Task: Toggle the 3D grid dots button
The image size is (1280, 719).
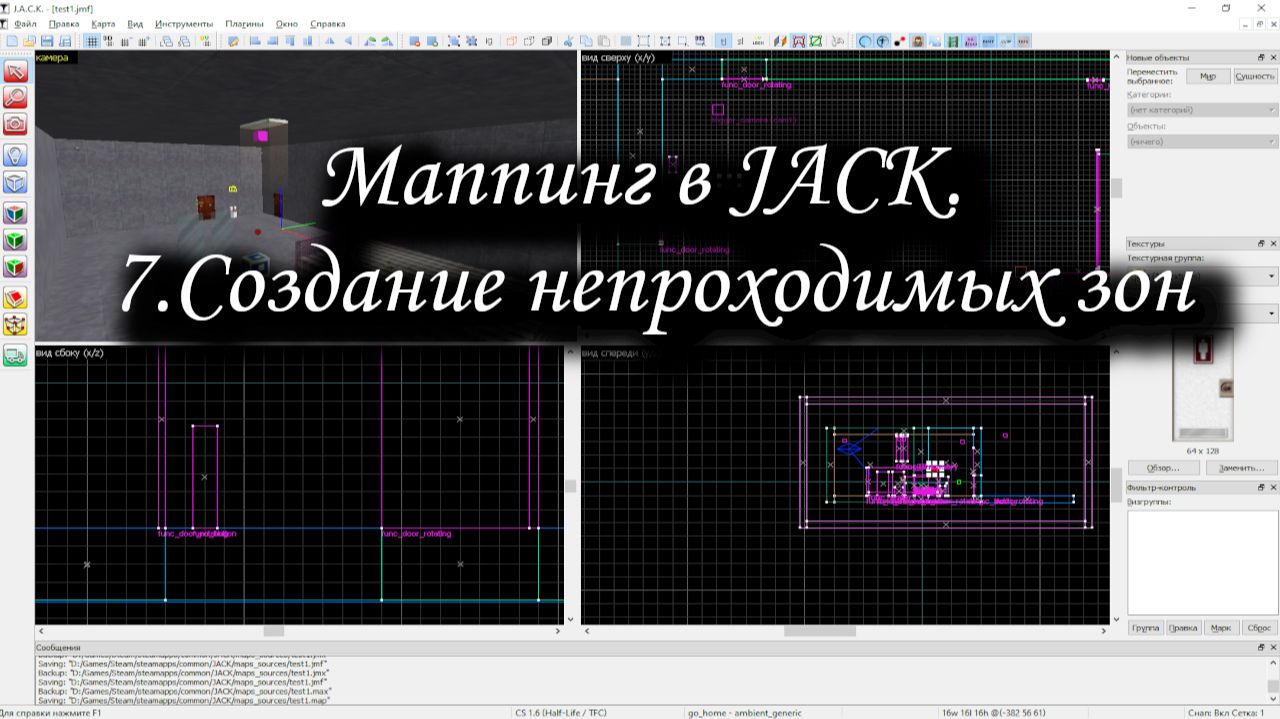Action: [x=108, y=41]
